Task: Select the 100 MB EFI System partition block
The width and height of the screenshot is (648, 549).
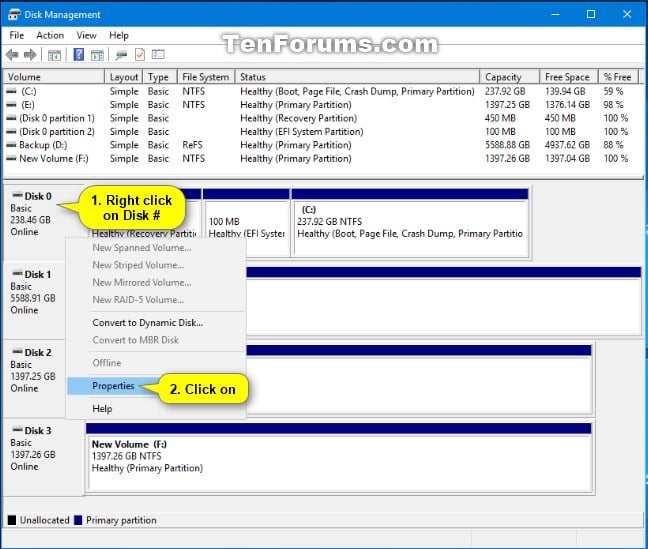Action: pos(247,222)
